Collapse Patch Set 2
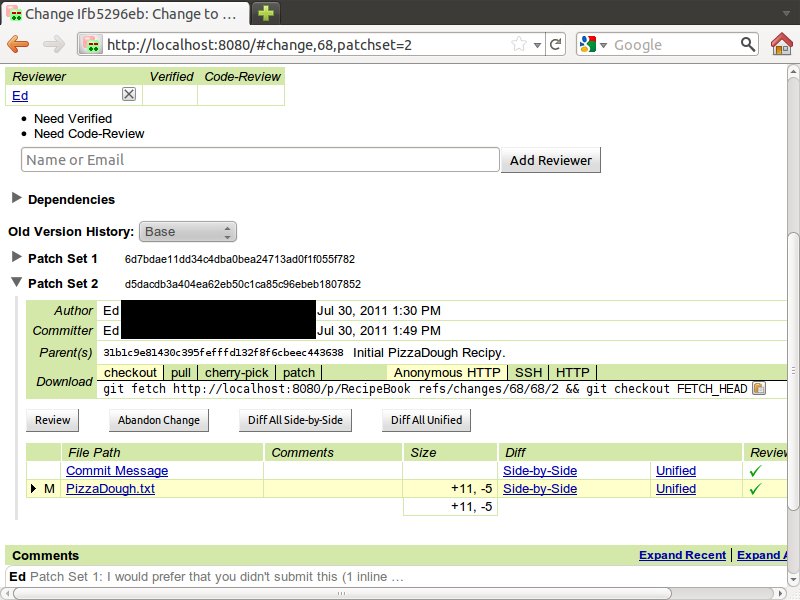The height and width of the screenshot is (600, 800). click(16, 283)
